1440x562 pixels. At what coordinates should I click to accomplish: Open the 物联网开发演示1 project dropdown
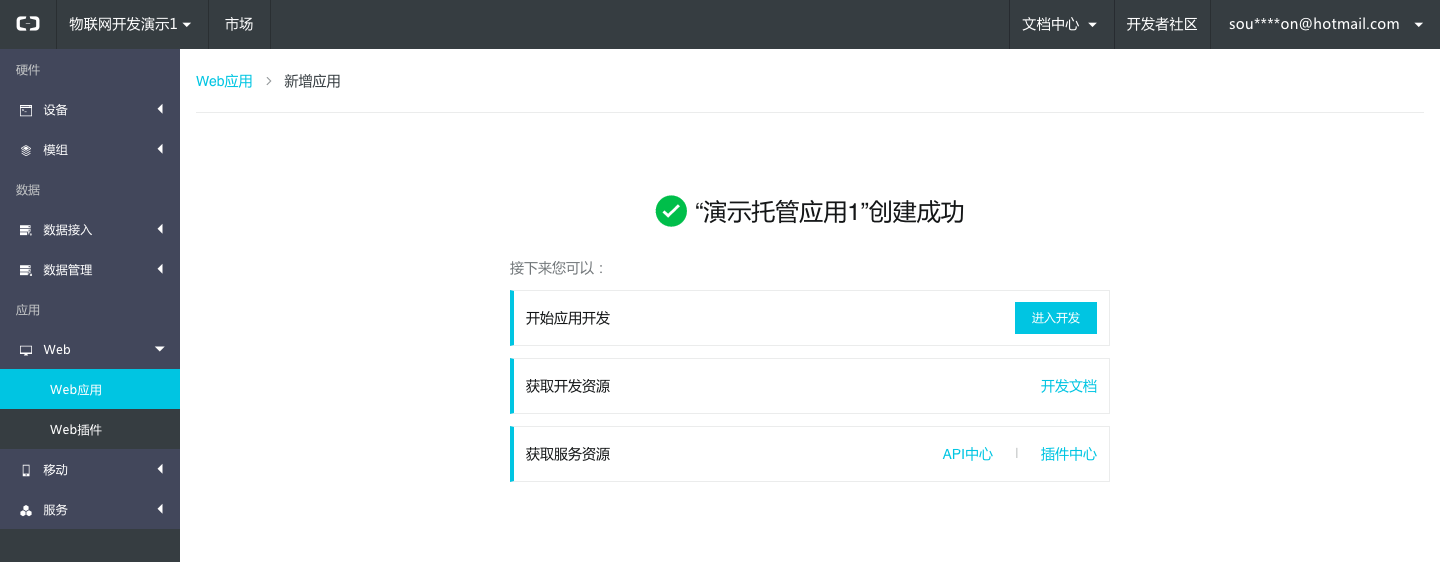click(130, 24)
